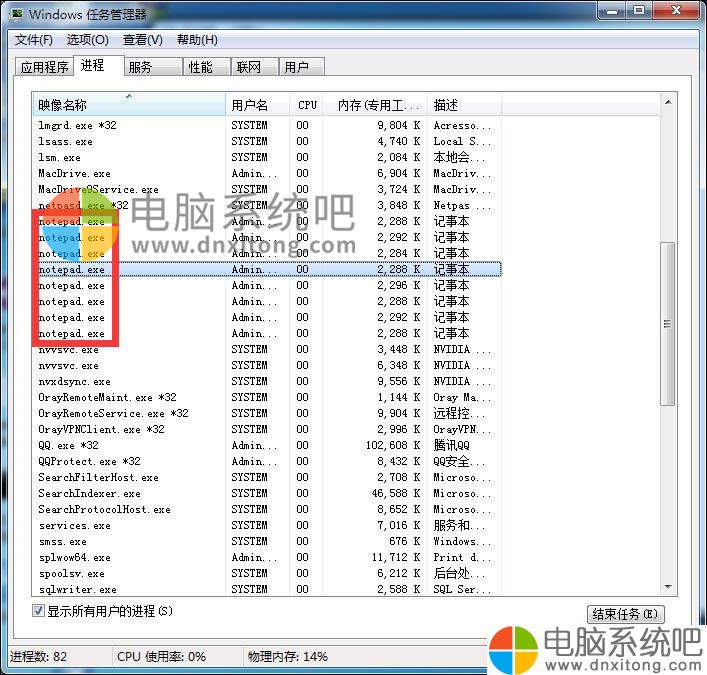
Task: Click the SQL Ser... description cell
Action: pyautogui.click(x=462, y=589)
